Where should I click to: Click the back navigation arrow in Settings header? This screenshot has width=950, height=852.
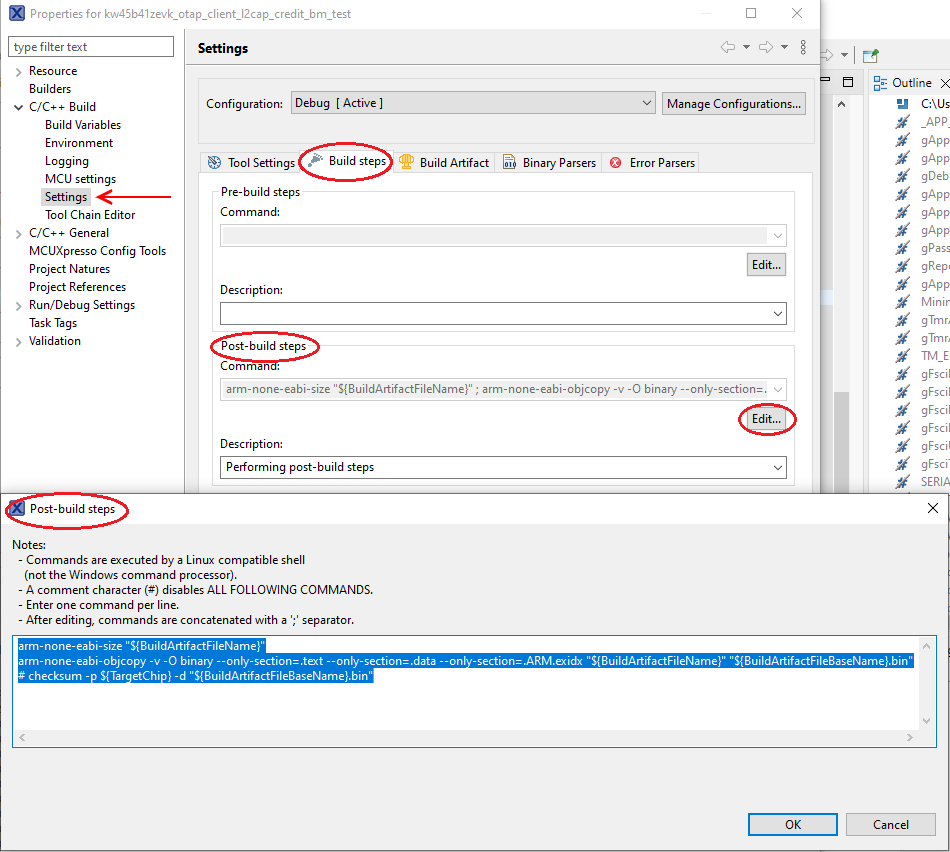pyautogui.click(x=727, y=48)
